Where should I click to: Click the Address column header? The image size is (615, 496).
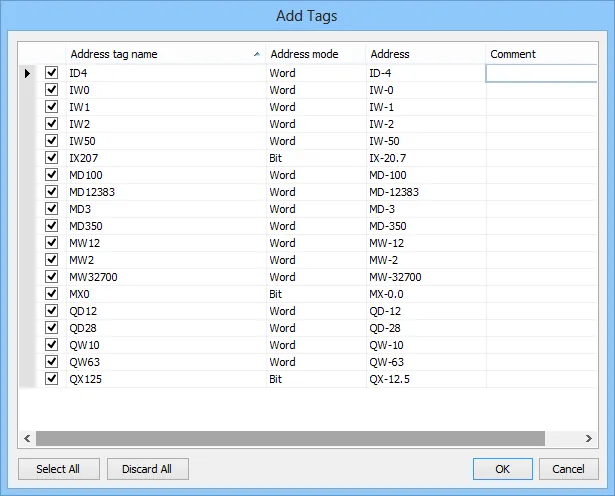click(x=426, y=54)
